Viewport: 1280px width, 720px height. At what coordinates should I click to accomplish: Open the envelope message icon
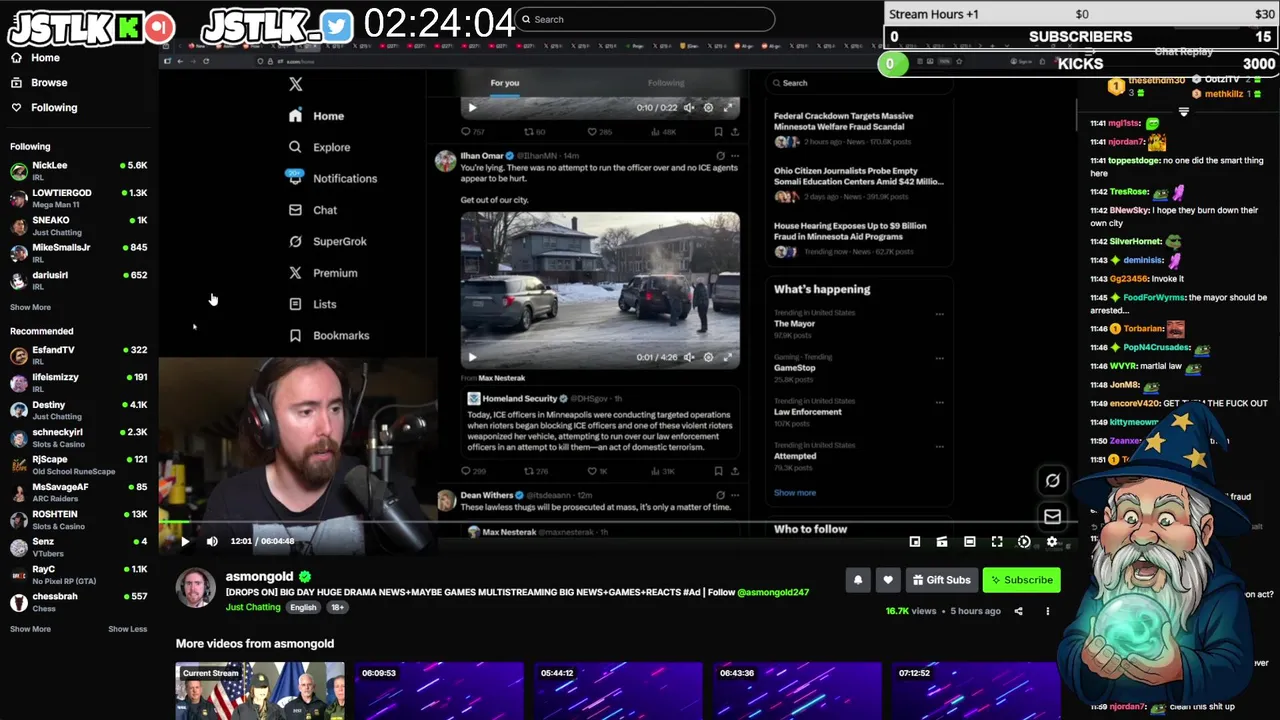point(1052,516)
